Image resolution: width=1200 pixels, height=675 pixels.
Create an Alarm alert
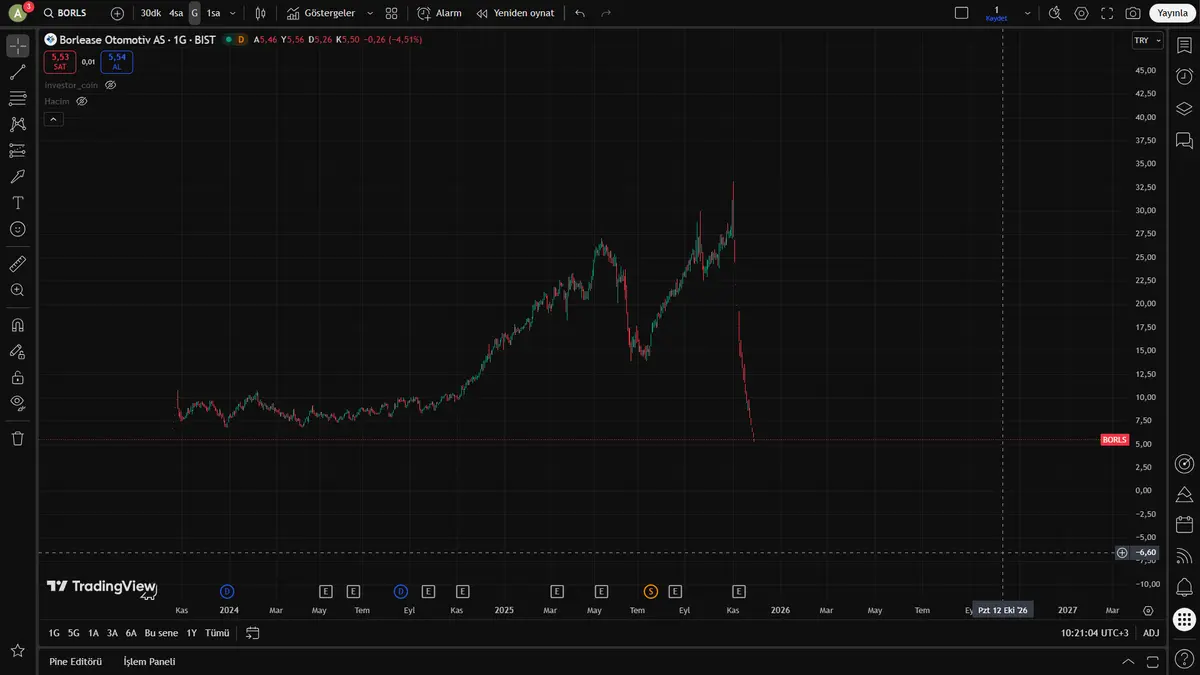(439, 13)
